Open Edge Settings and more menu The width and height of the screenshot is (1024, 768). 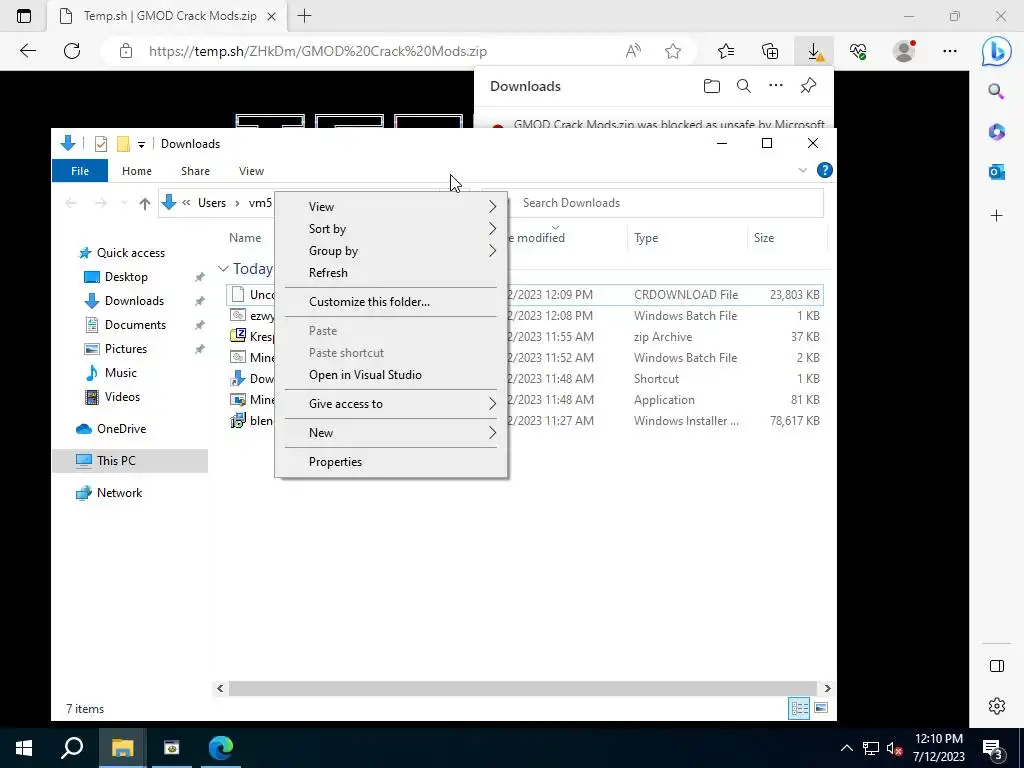click(950, 51)
